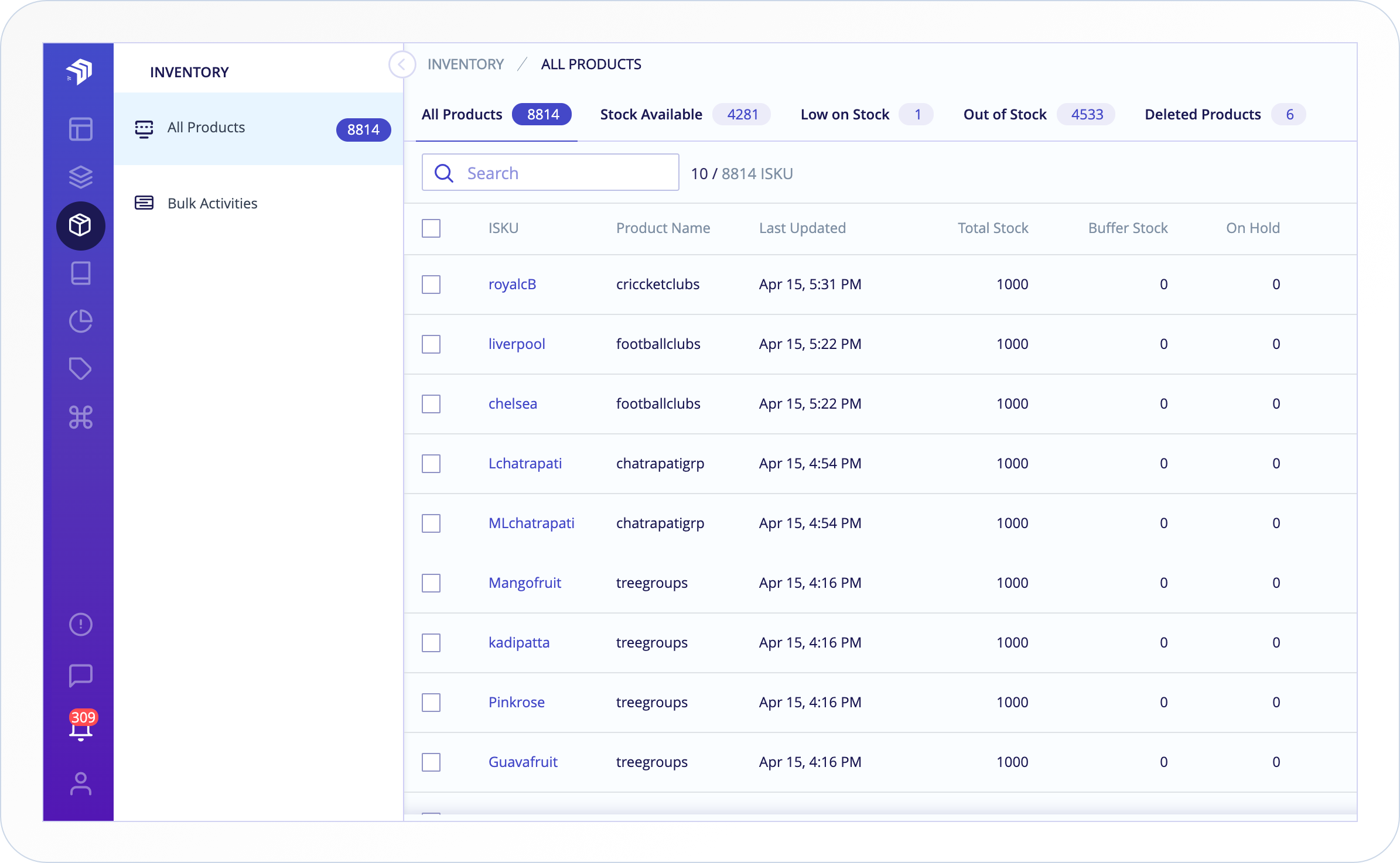1400x863 pixels.
Task: Collapse the Inventory side panel with chevron
Action: tap(402, 64)
